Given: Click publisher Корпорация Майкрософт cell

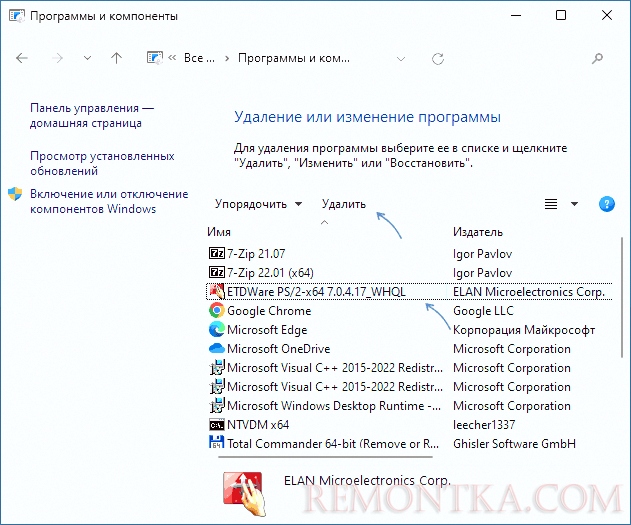Looking at the screenshot, I should (x=524, y=329).
